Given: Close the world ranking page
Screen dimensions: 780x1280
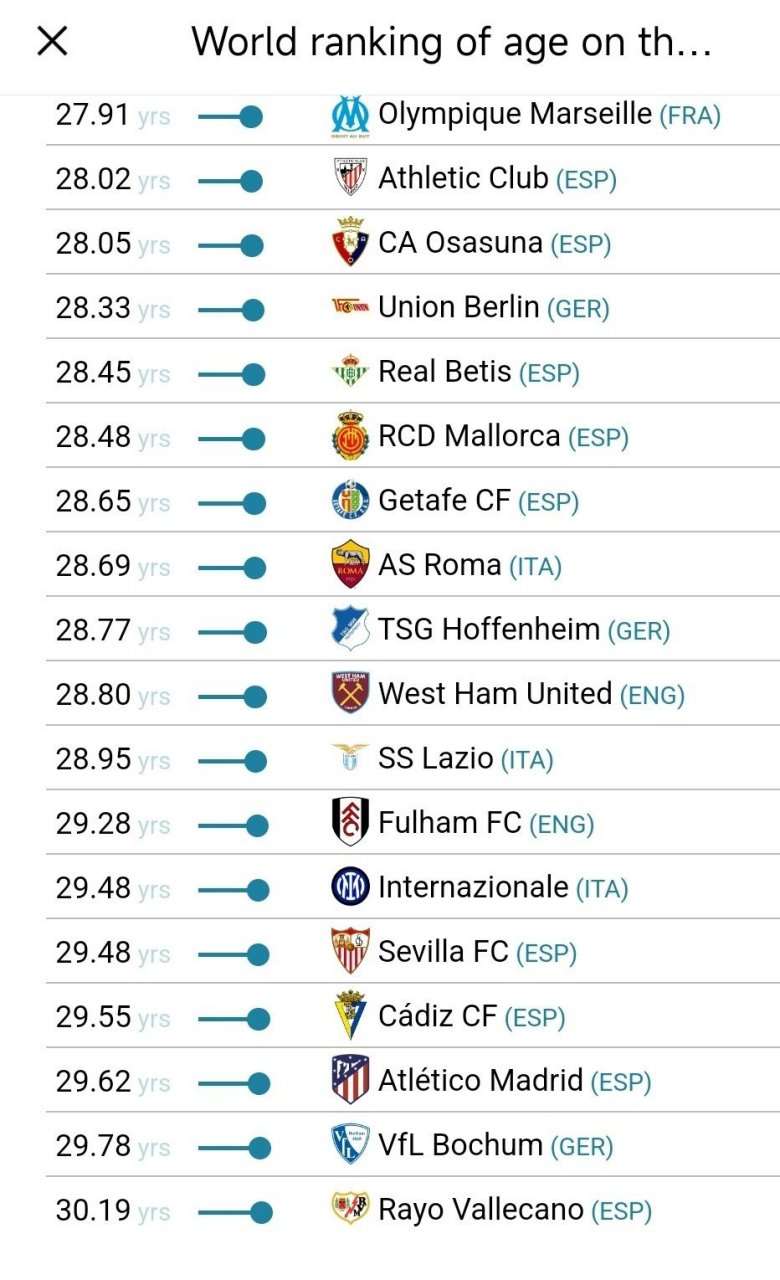Looking at the screenshot, I should coord(52,41).
